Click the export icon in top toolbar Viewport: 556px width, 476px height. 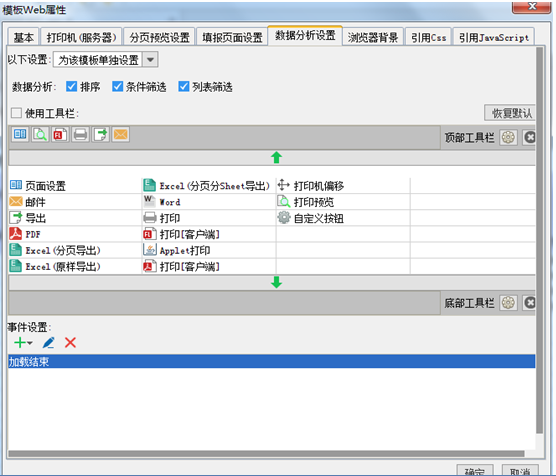point(101,134)
